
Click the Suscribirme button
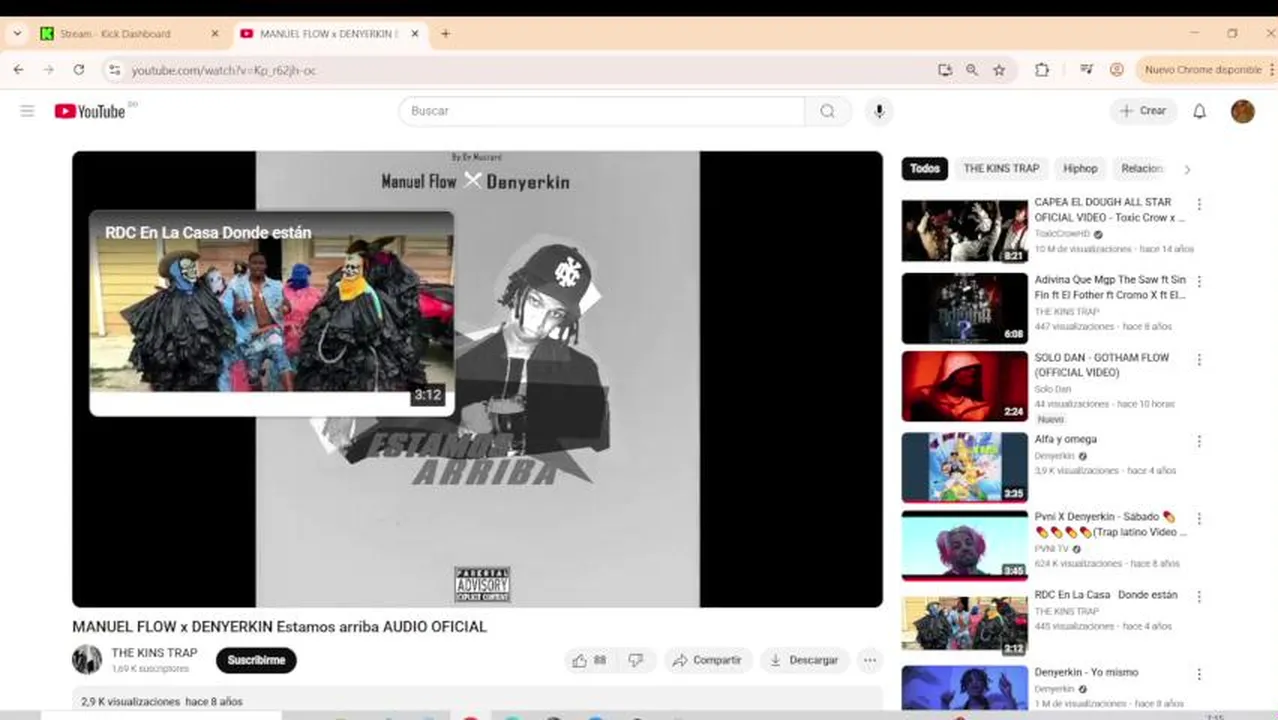(256, 660)
